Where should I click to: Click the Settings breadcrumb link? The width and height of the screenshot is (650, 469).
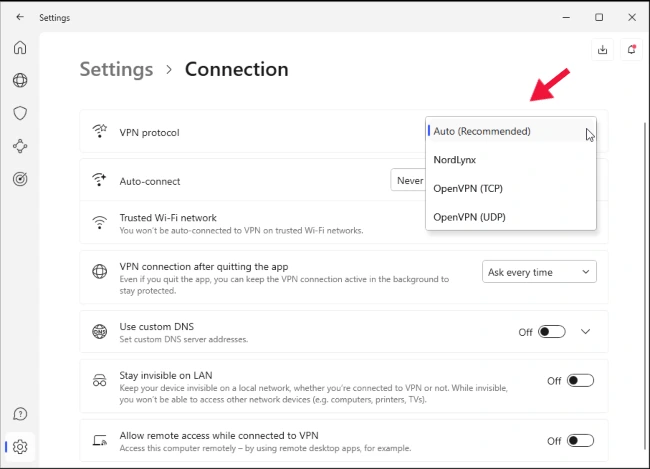point(116,69)
